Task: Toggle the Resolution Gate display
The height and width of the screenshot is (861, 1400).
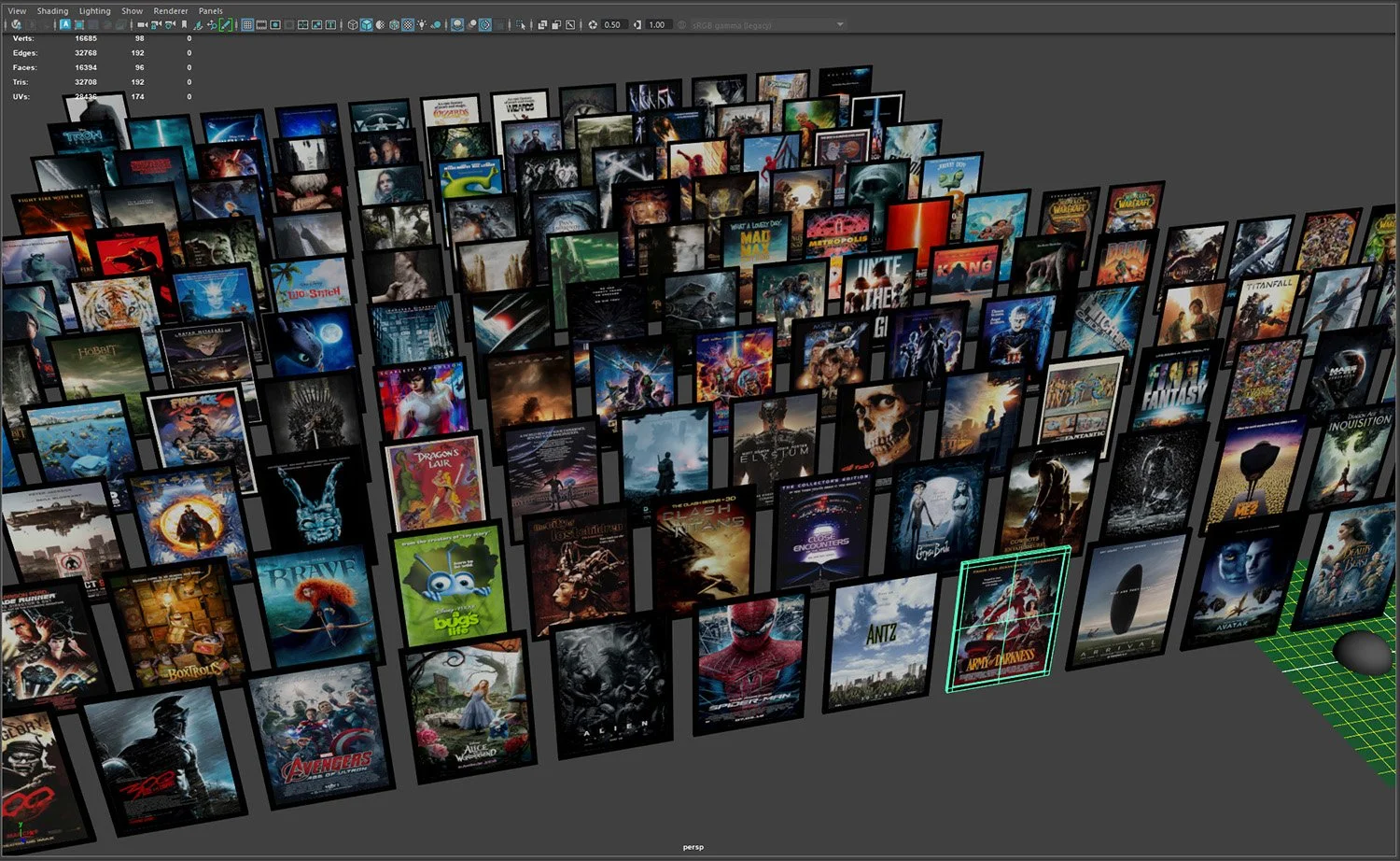Action: [275, 24]
